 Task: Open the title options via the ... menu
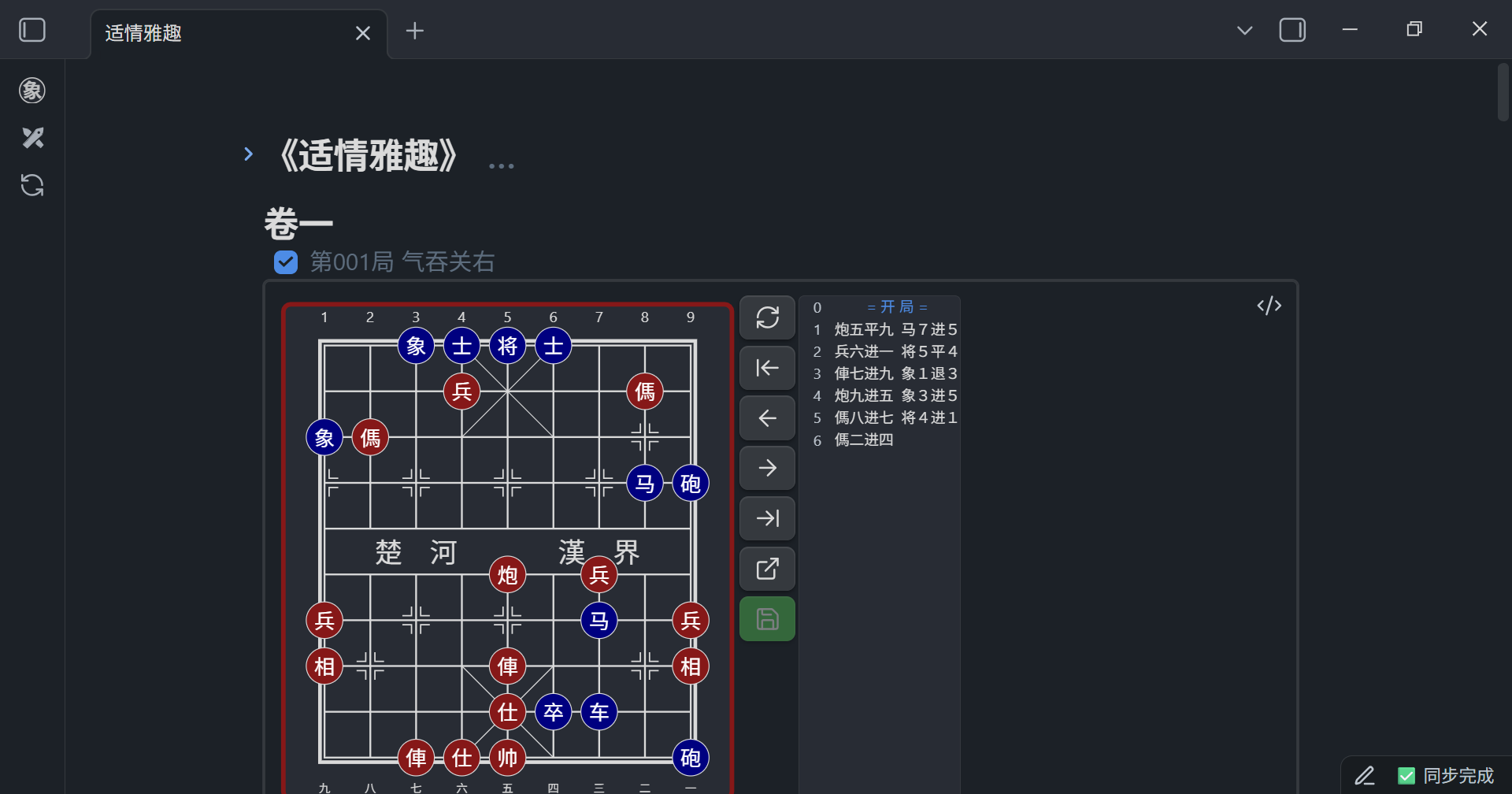click(x=501, y=165)
